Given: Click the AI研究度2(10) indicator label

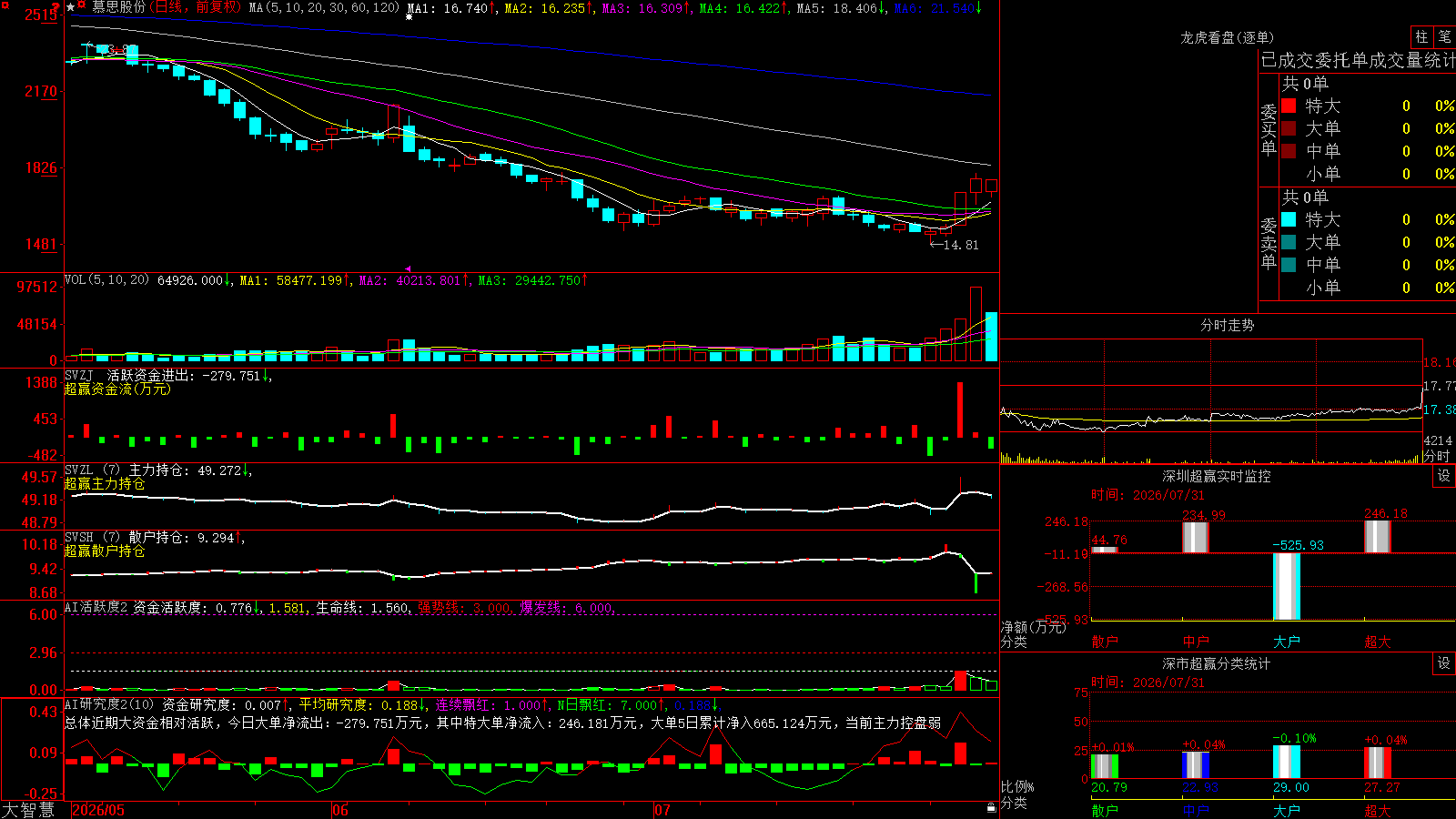Looking at the screenshot, I should [109, 704].
